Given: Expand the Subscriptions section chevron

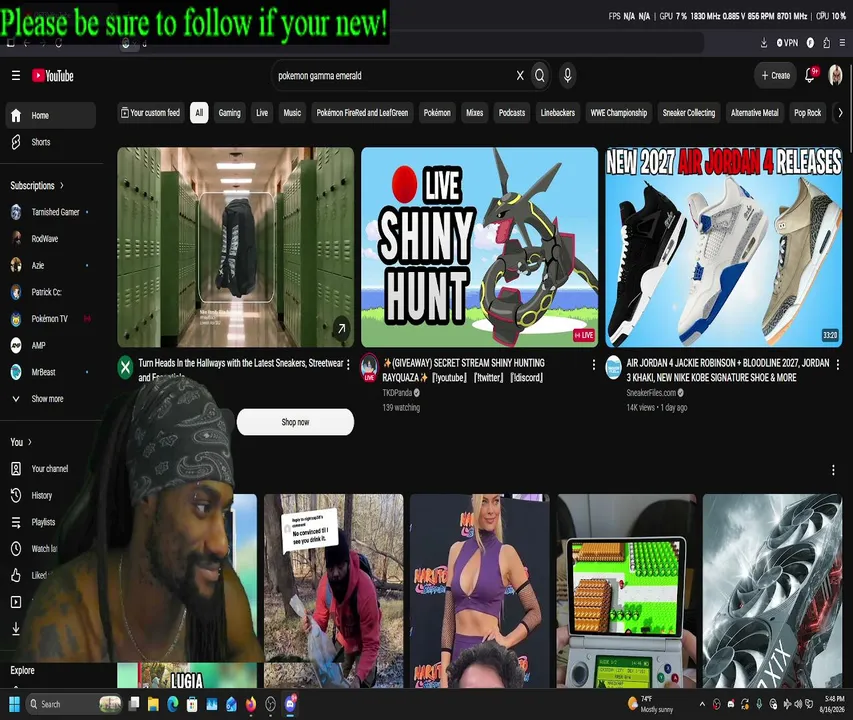Looking at the screenshot, I should (61, 185).
